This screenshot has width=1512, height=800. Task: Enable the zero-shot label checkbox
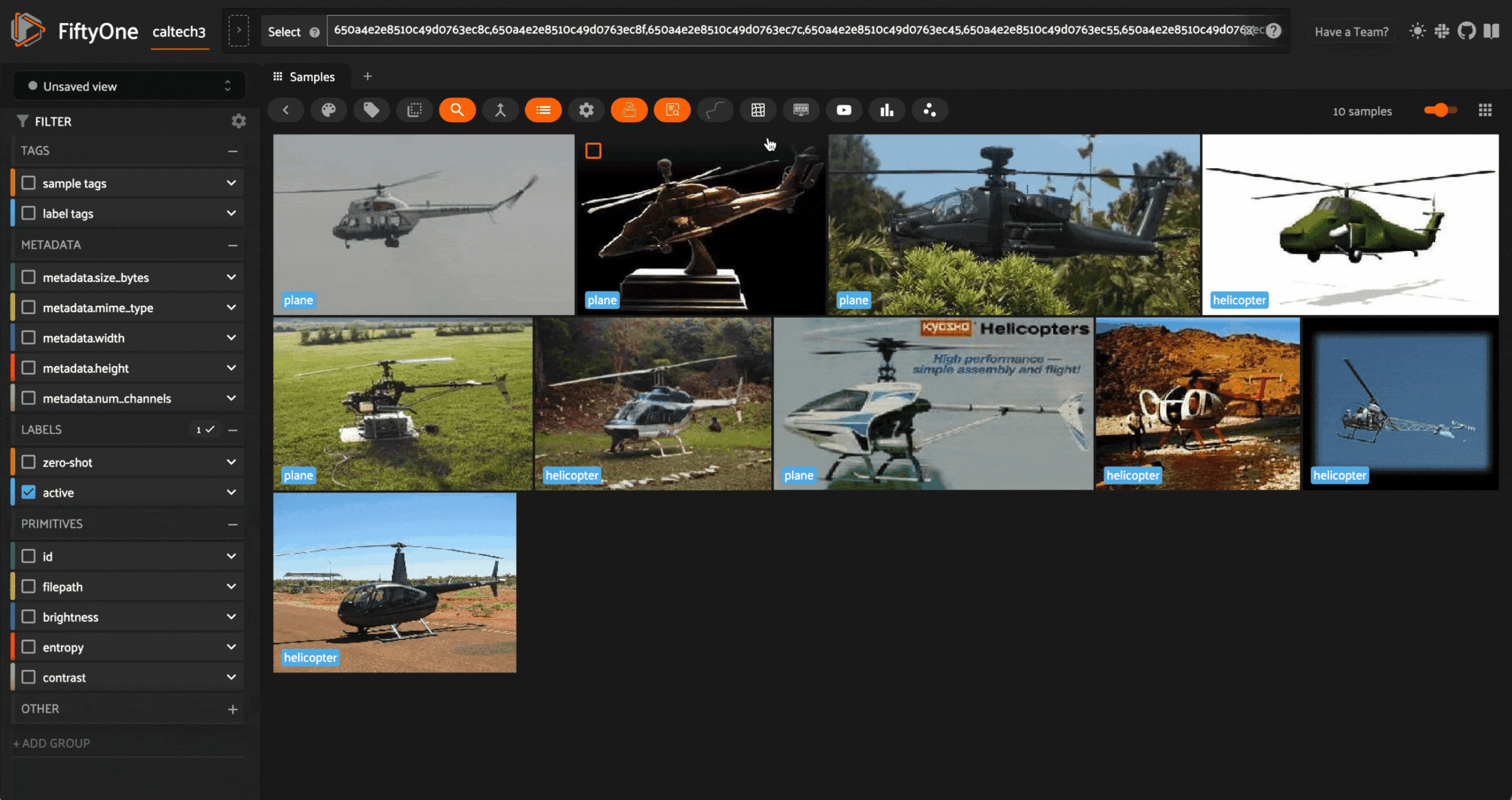[28, 462]
